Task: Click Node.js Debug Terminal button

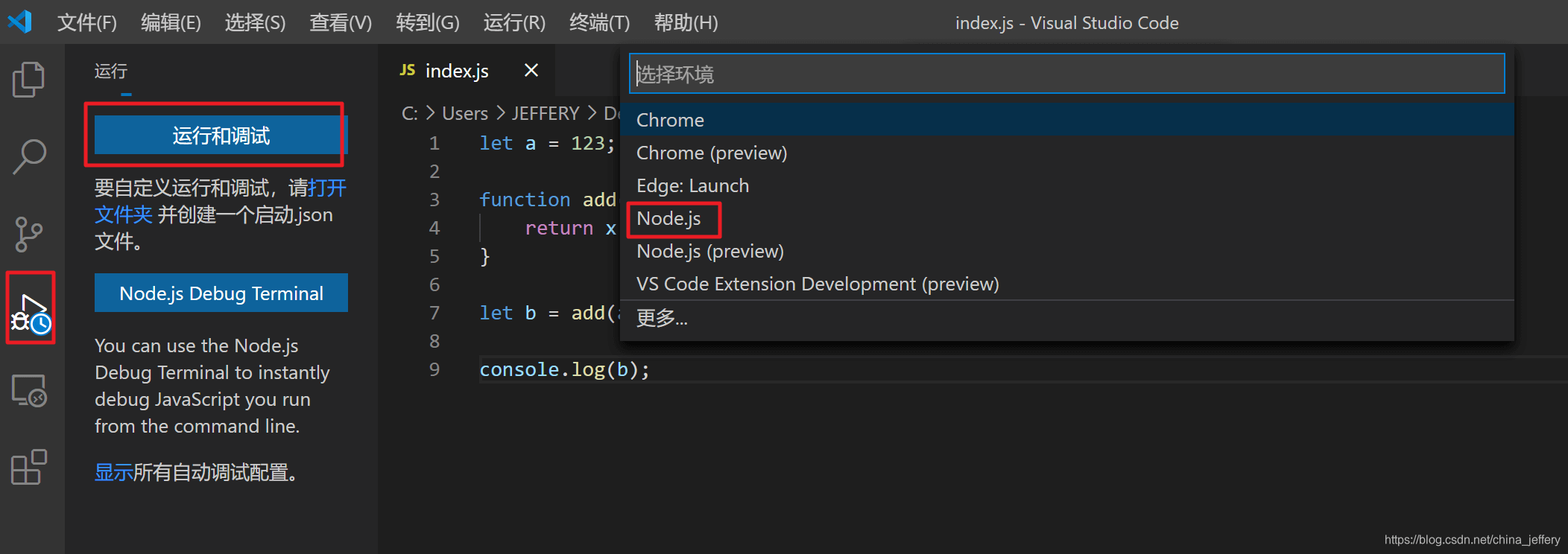Action: coord(221,293)
